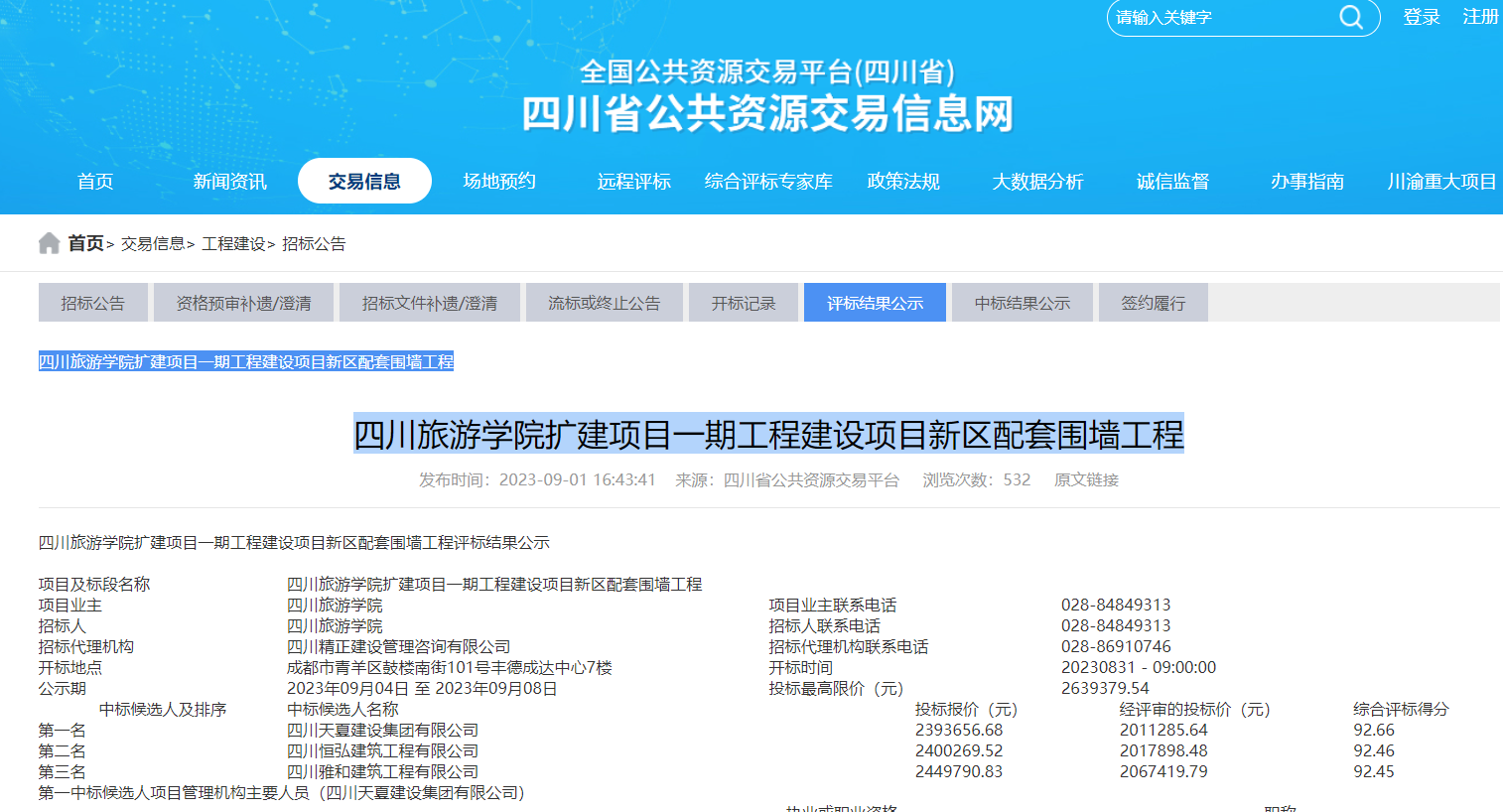Click bid opening time 20230831 - 09:00:00
1503x812 pixels.
pos(1139,668)
